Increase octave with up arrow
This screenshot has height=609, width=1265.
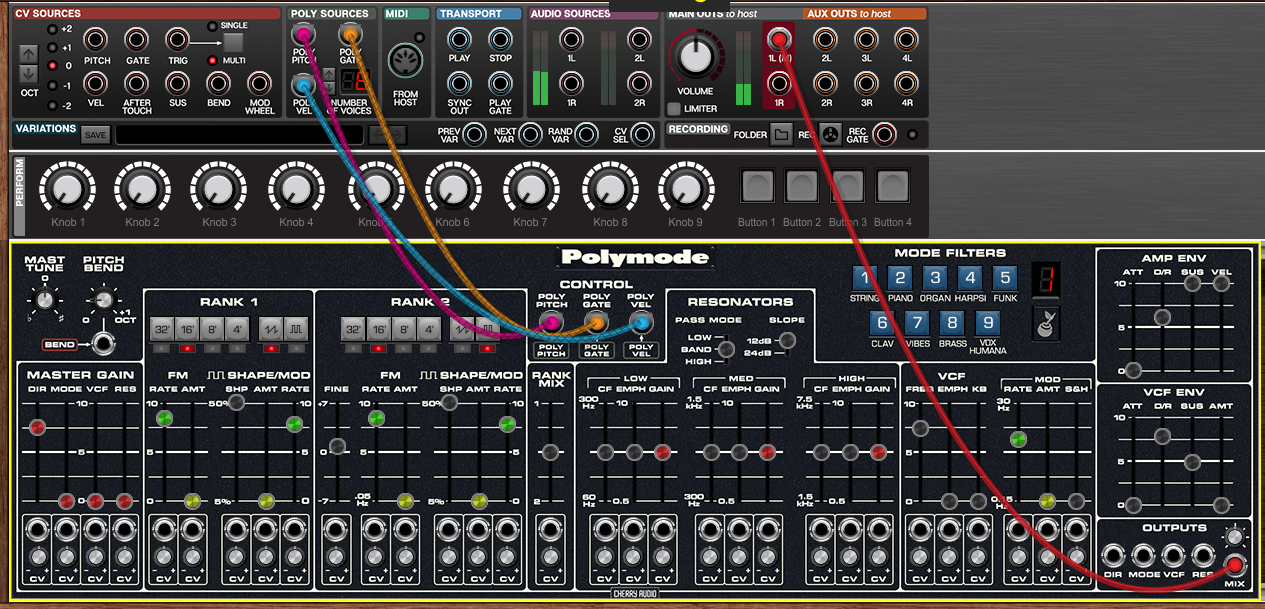click(x=28, y=52)
